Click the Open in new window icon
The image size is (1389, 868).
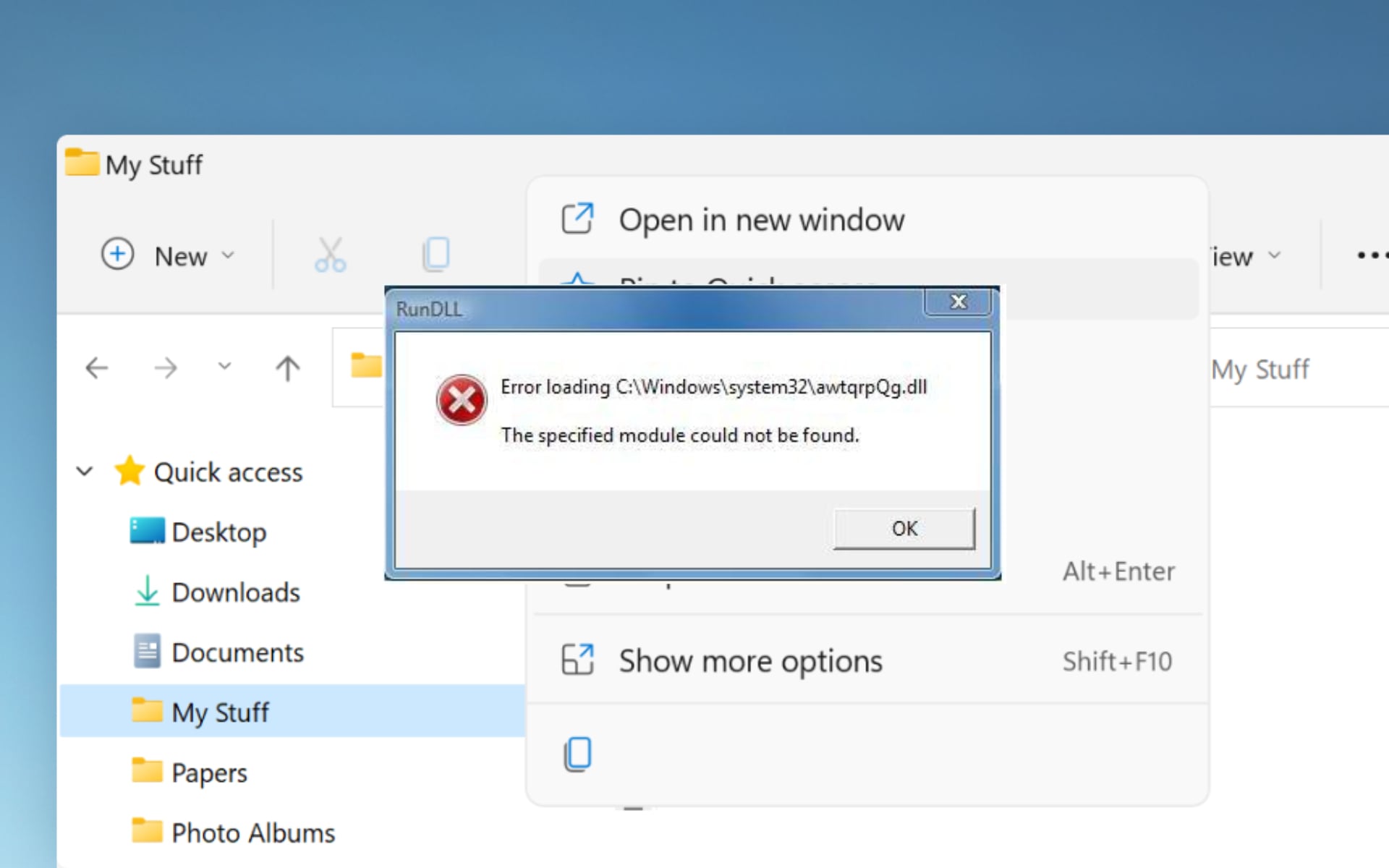point(577,218)
